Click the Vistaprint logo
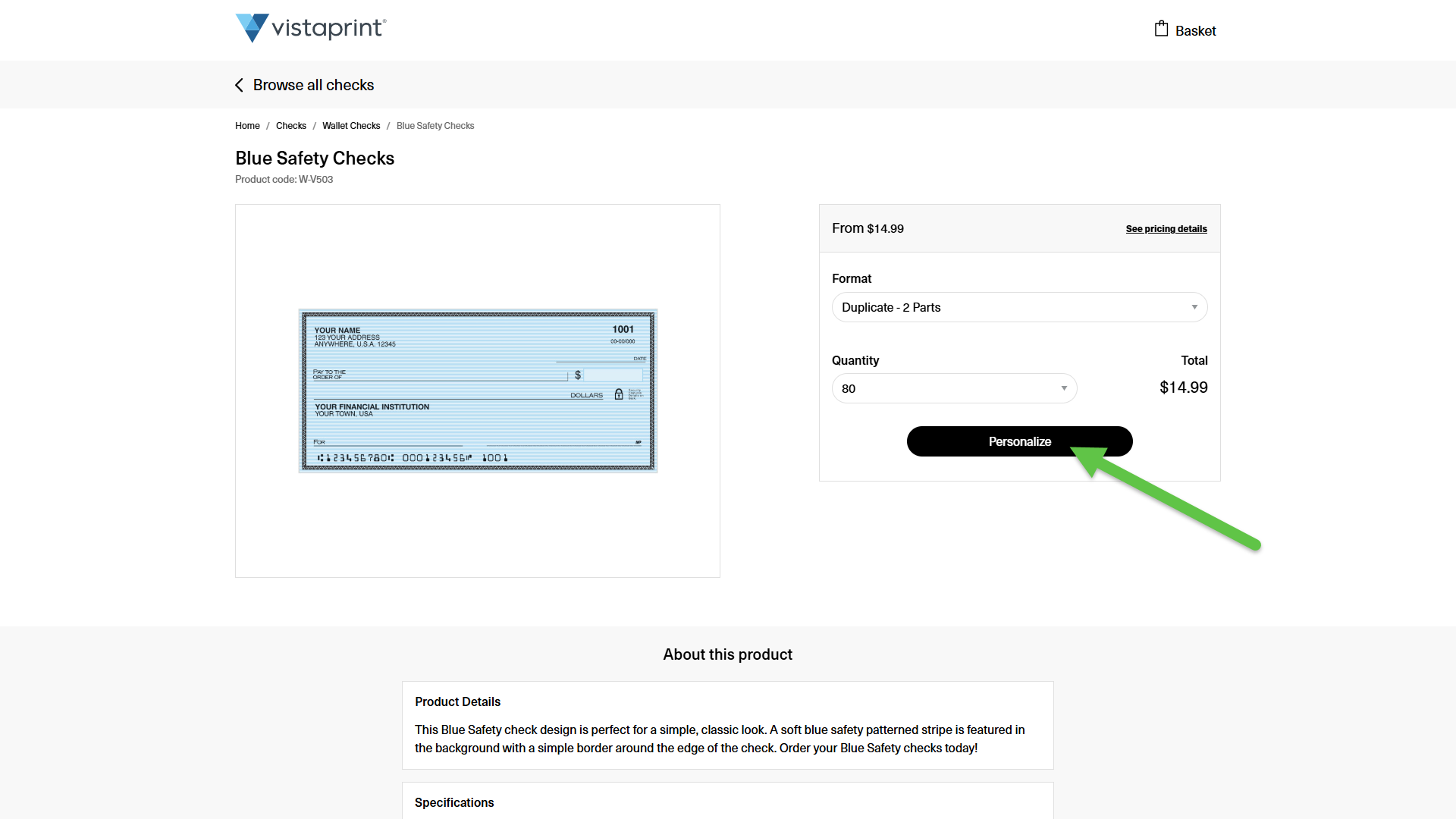 pos(311,28)
